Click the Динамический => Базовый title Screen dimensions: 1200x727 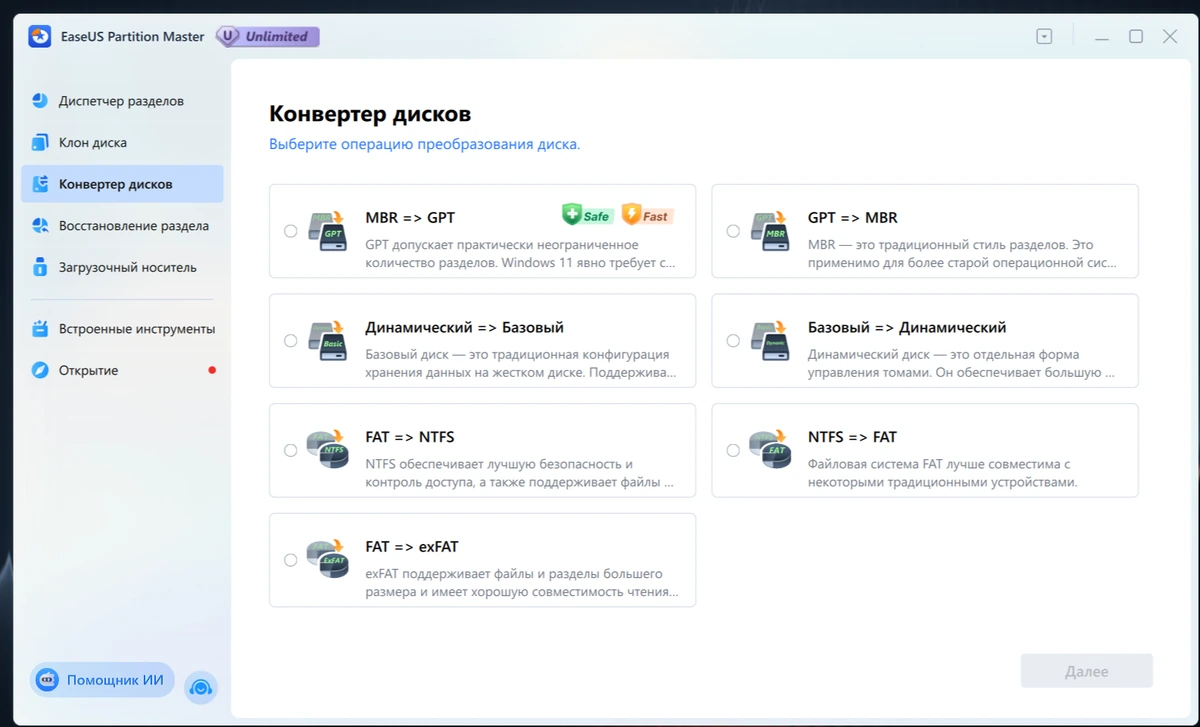[x=465, y=328]
